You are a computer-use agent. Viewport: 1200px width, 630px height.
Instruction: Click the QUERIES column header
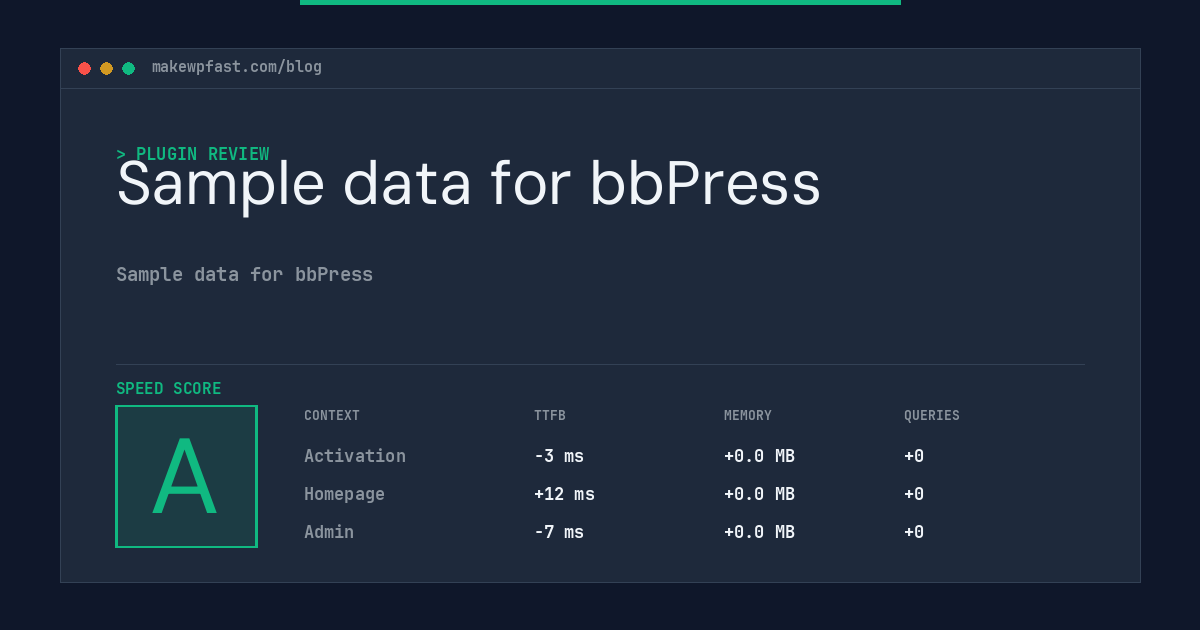coord(932,416)
